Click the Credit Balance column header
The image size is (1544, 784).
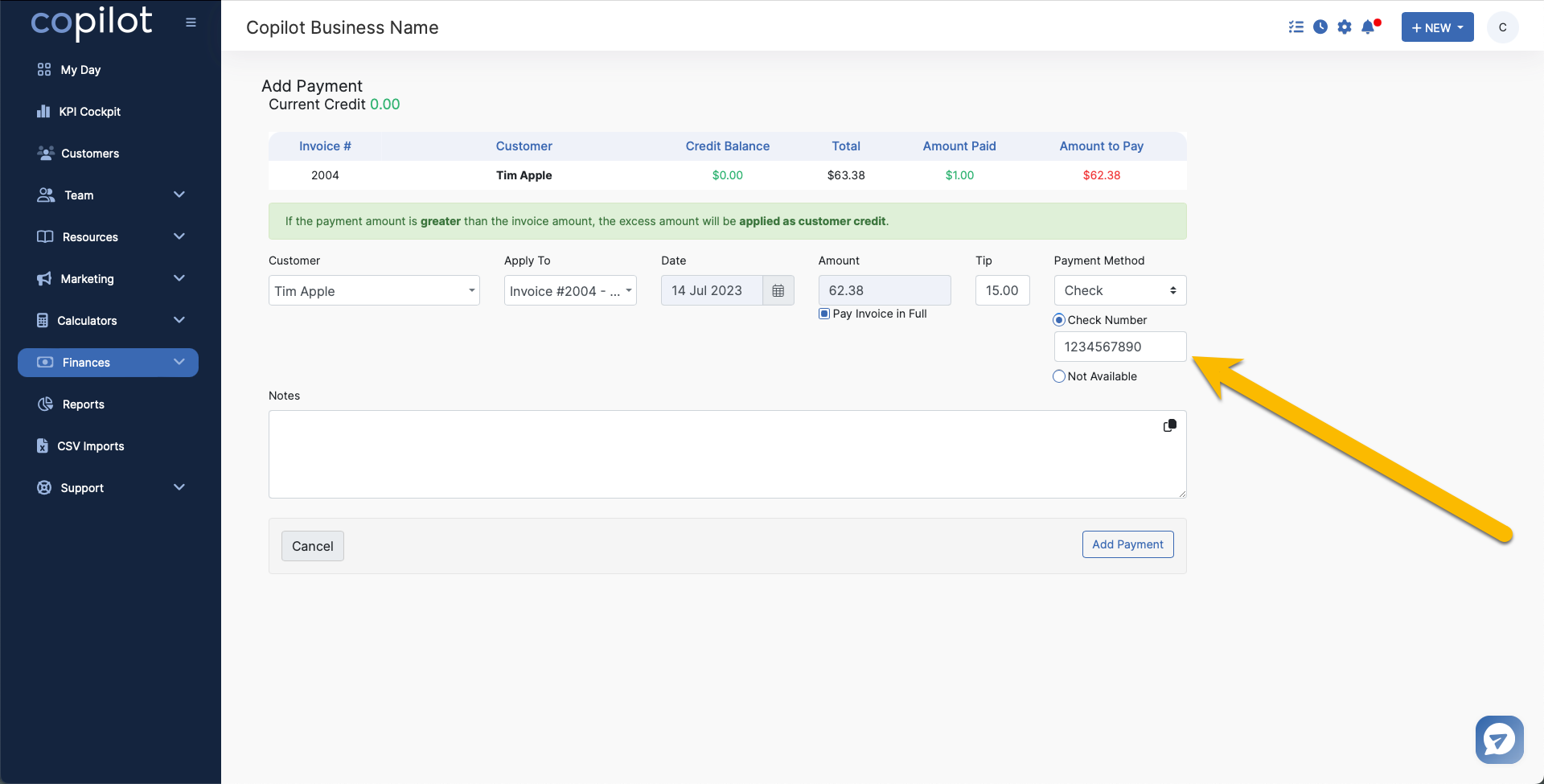coord(727,146)
